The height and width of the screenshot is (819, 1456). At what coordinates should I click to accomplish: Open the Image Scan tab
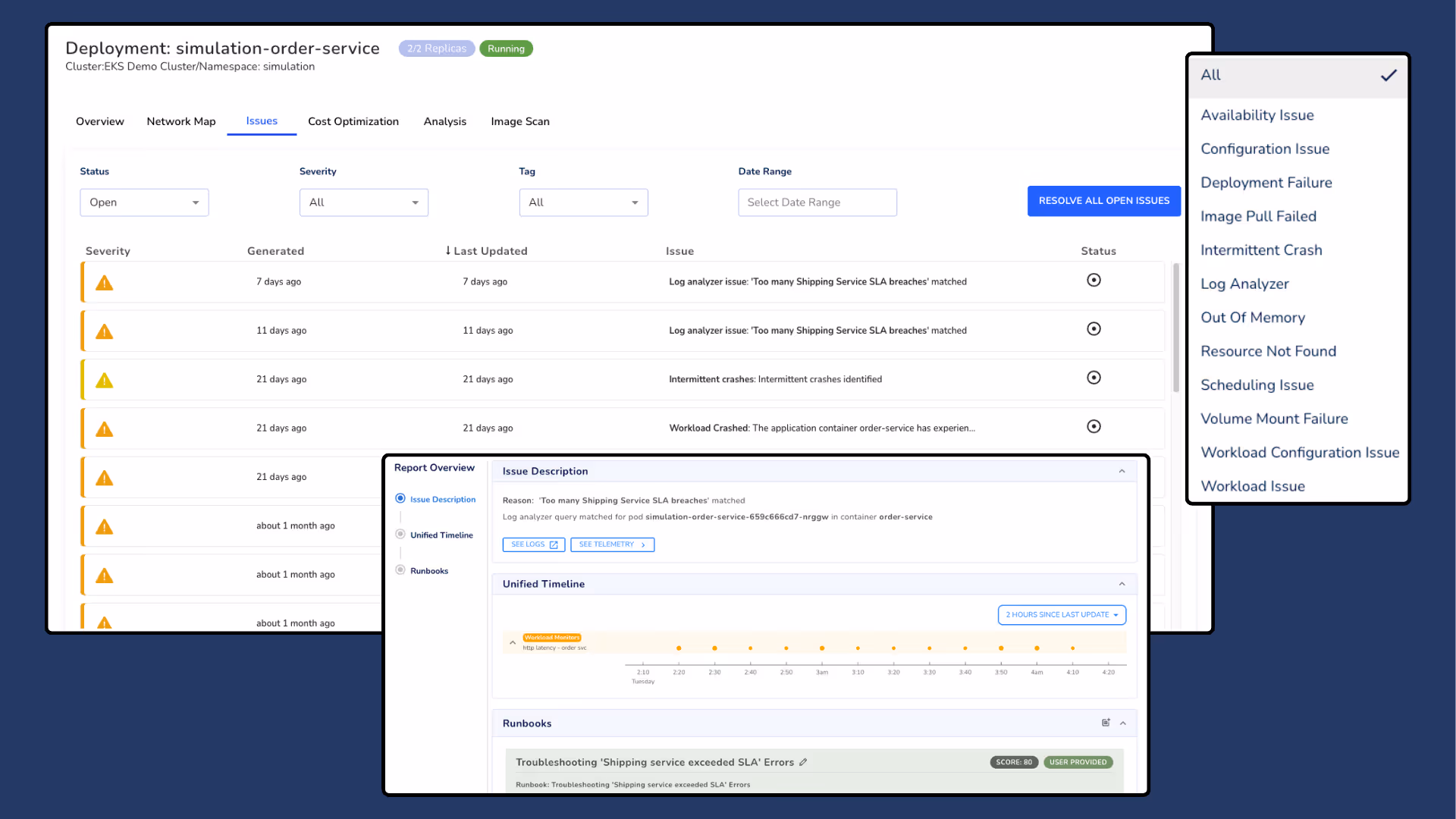pyautogui.click(x=520, y=121)
